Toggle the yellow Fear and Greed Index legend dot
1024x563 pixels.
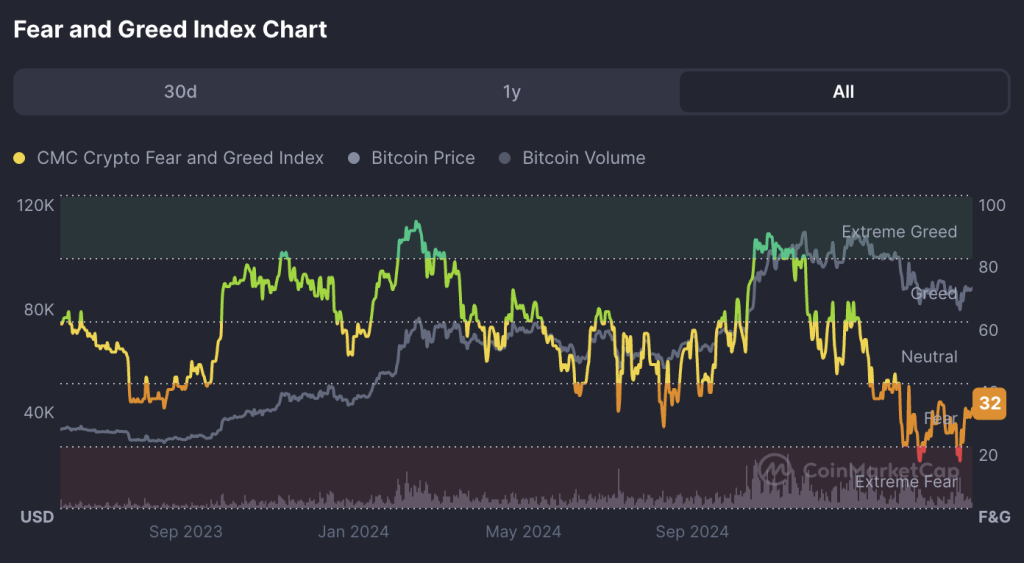pos(20,158)
